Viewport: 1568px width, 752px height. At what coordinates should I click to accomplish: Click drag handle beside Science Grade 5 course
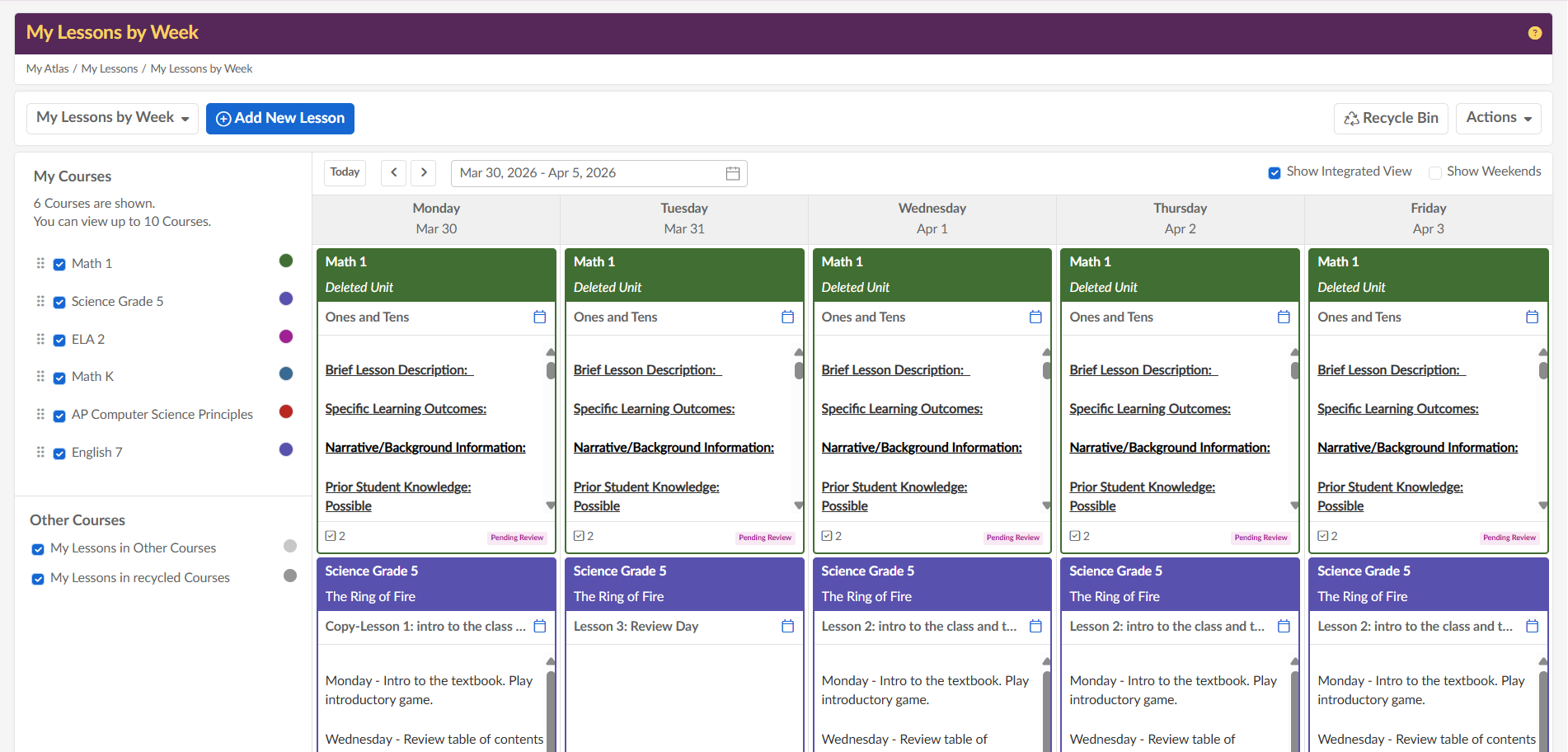(x=40, y=301)
